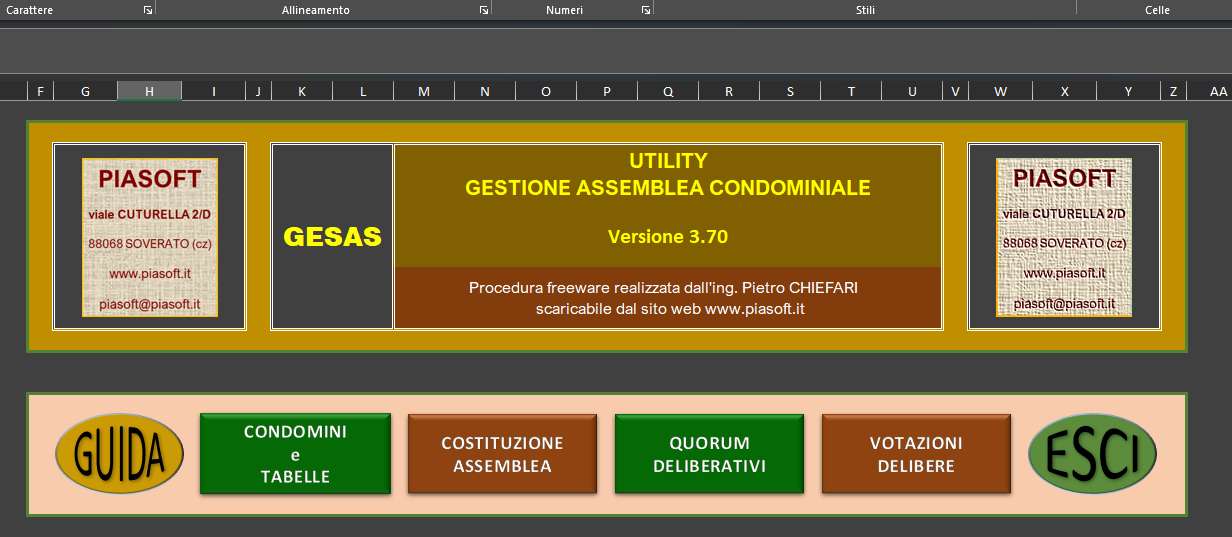The height and width of the screenshot is (537, 1232).
Task: Select column Q header
Action: (668, 91)
